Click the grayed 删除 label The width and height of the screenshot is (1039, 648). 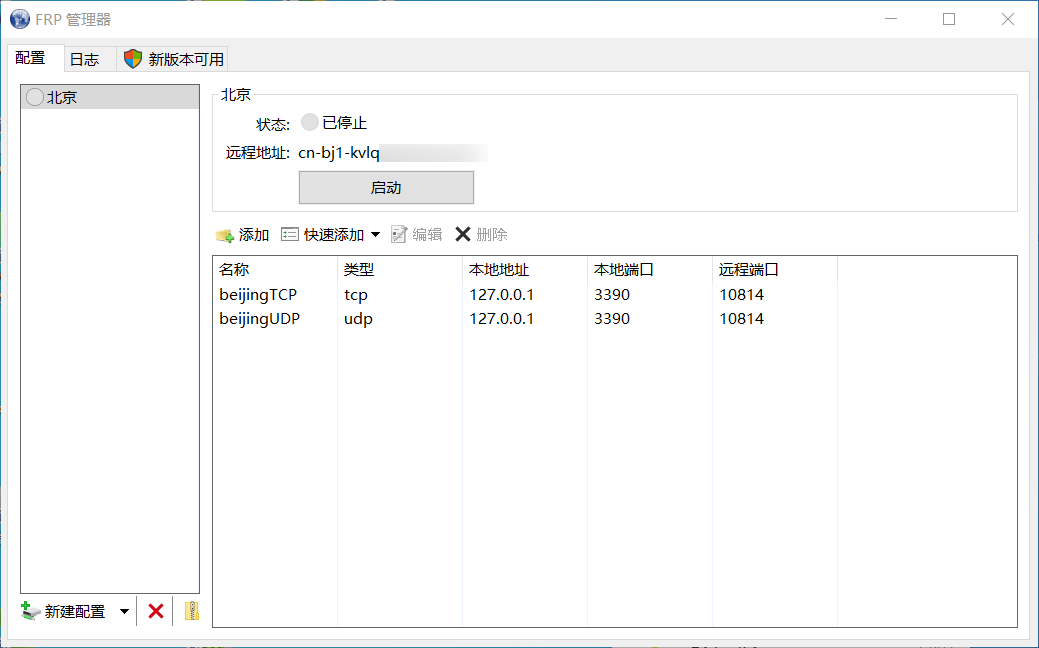click(488, 234)
